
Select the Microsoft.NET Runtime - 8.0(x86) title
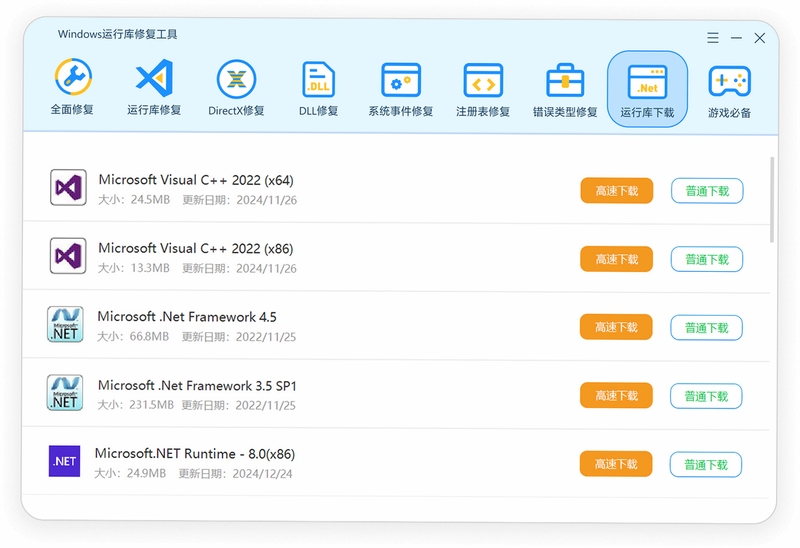[195, 454]
